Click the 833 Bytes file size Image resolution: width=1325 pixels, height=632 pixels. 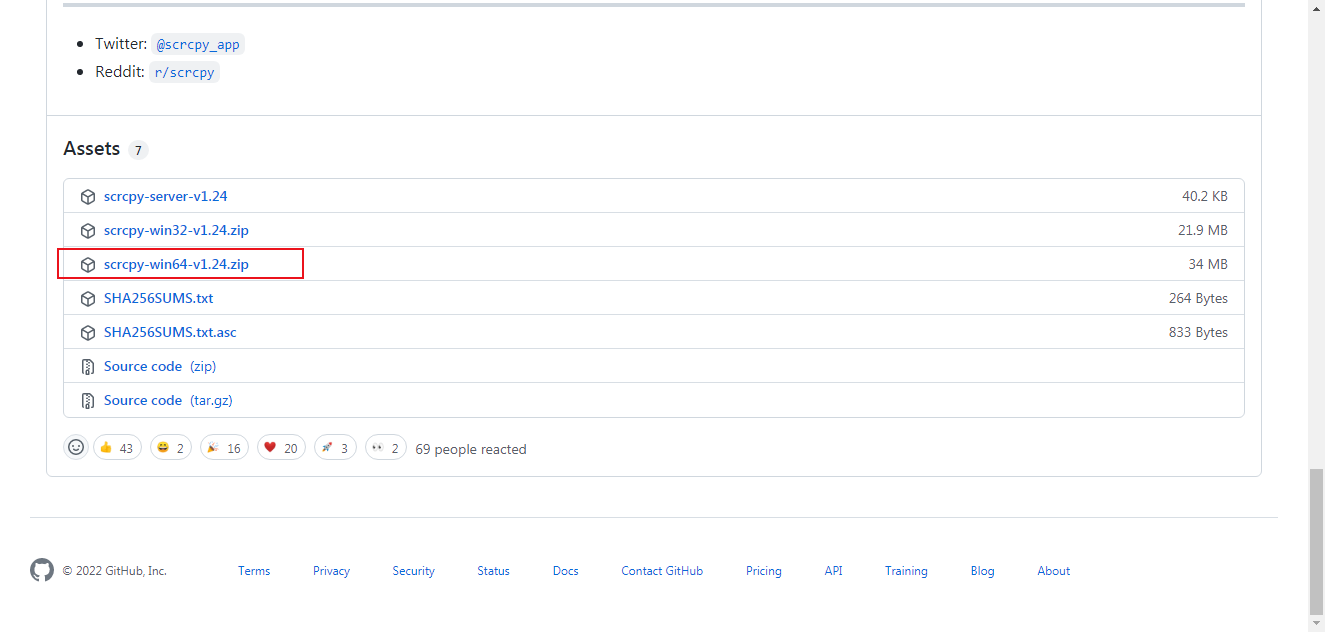[x=1198, y=333]
